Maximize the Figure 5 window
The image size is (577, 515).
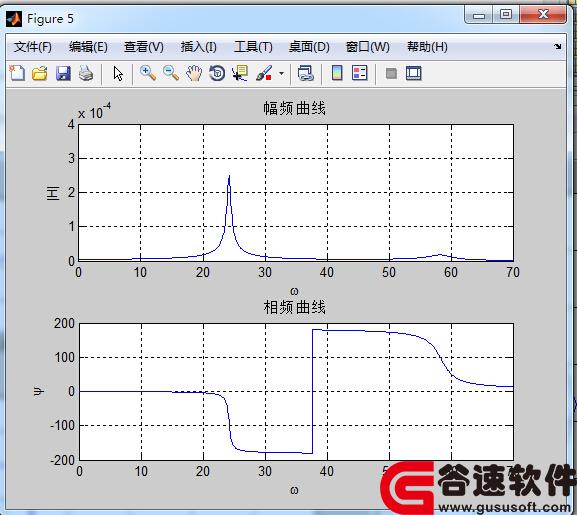(x=506, y=15)
